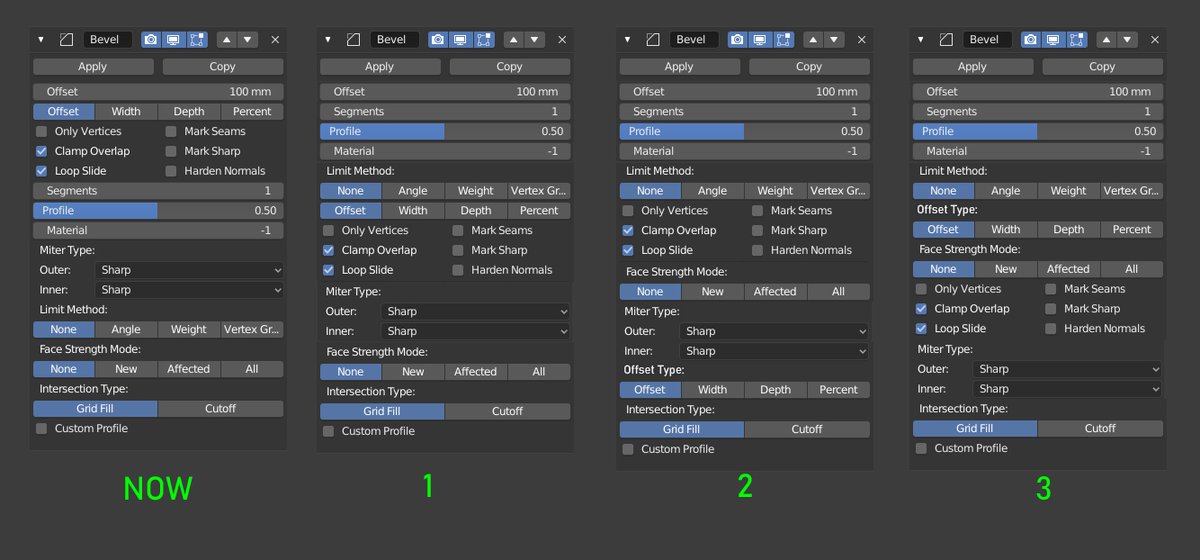Toggle render camera icon in panel 2
The image size is (1200, 560).
pos(737,40)
